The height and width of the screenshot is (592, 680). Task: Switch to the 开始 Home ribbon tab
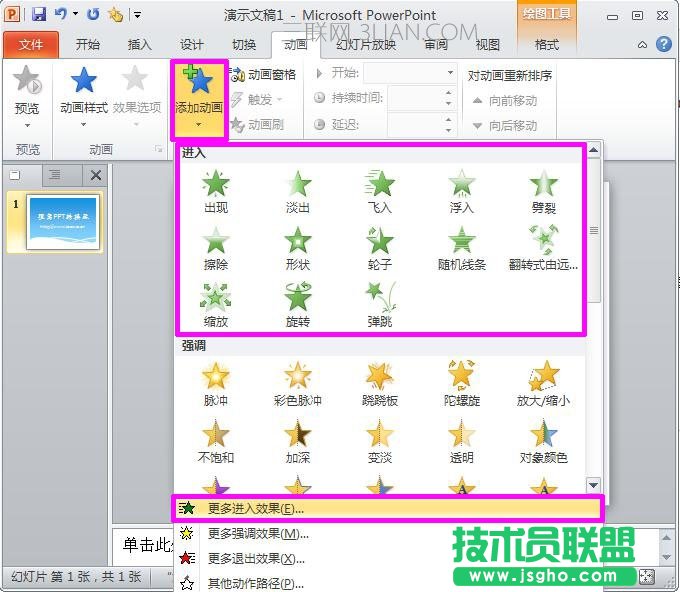click(x=88, y=44)
